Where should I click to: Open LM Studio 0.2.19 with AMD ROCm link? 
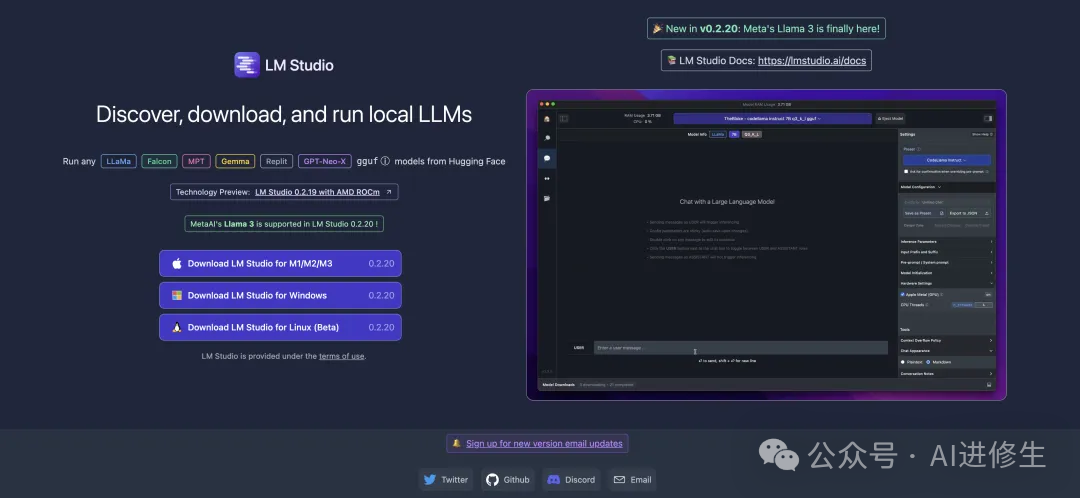(x=317, y=192)
